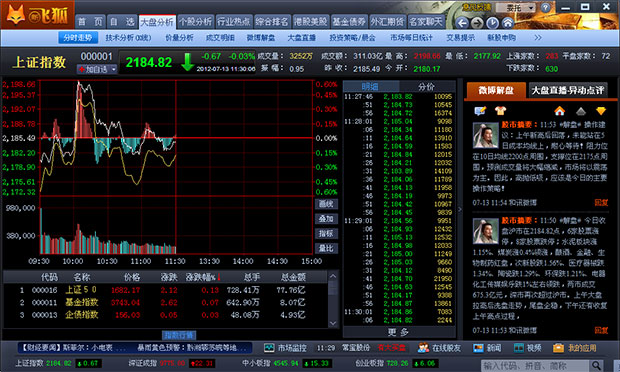Click the compose weibo post icon
This screenshot has height=372, width=620.
480,111
